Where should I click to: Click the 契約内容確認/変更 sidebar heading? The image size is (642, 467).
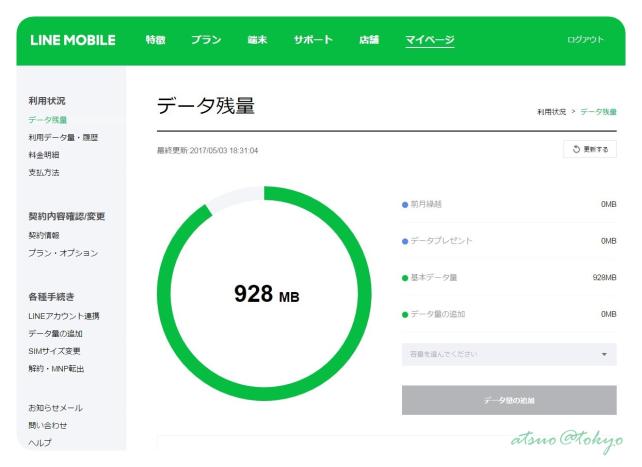[67, 216]
